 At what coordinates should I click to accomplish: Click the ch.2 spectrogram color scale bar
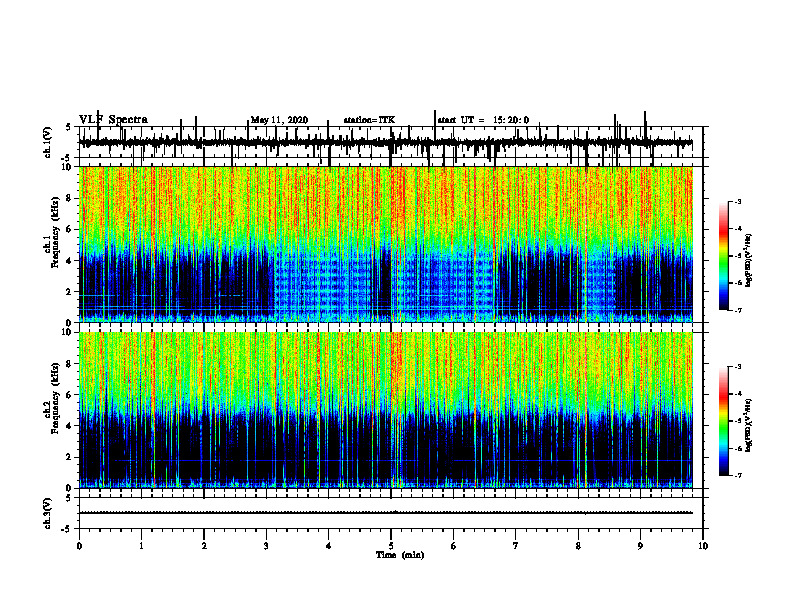[x=723, y=421]
